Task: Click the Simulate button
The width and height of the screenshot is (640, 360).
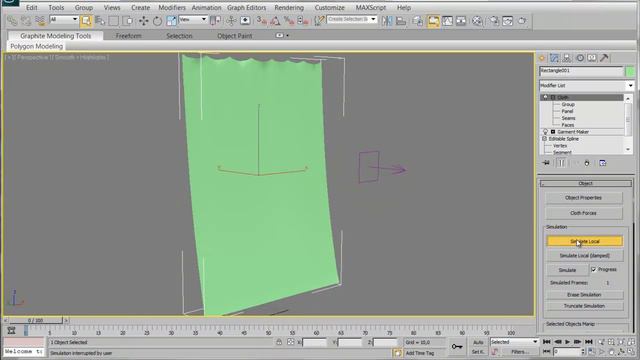Action: click(x=567, y=270)
